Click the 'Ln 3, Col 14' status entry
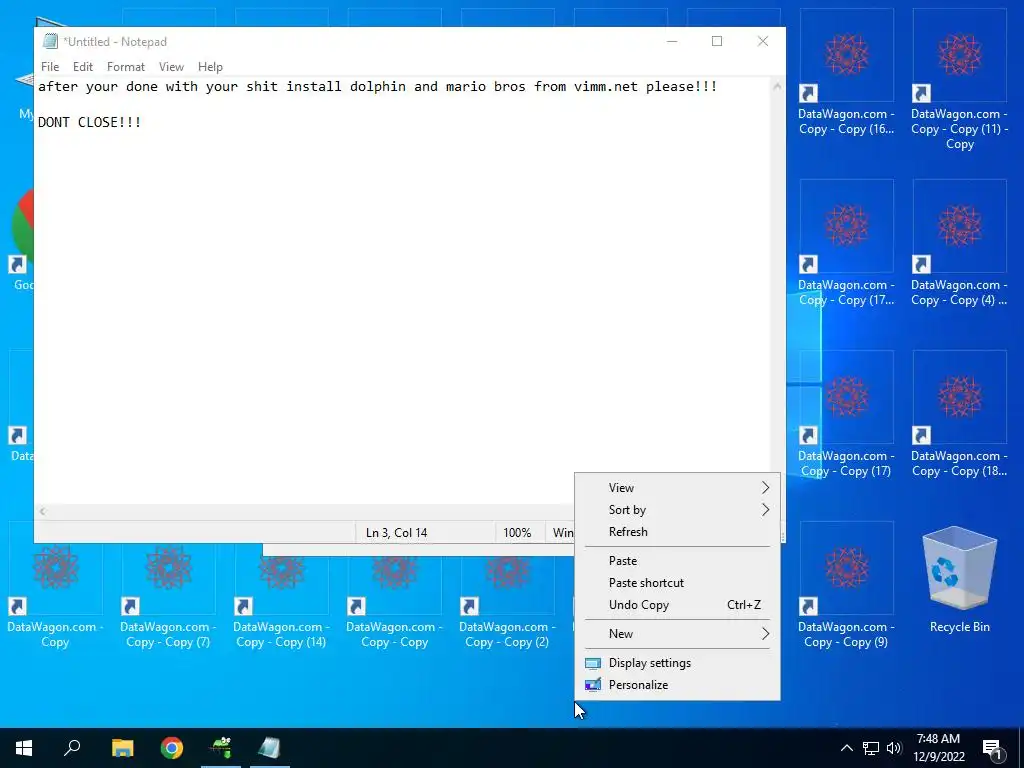This screenshot has width=1024, height=768. click(x=396, y=533)
